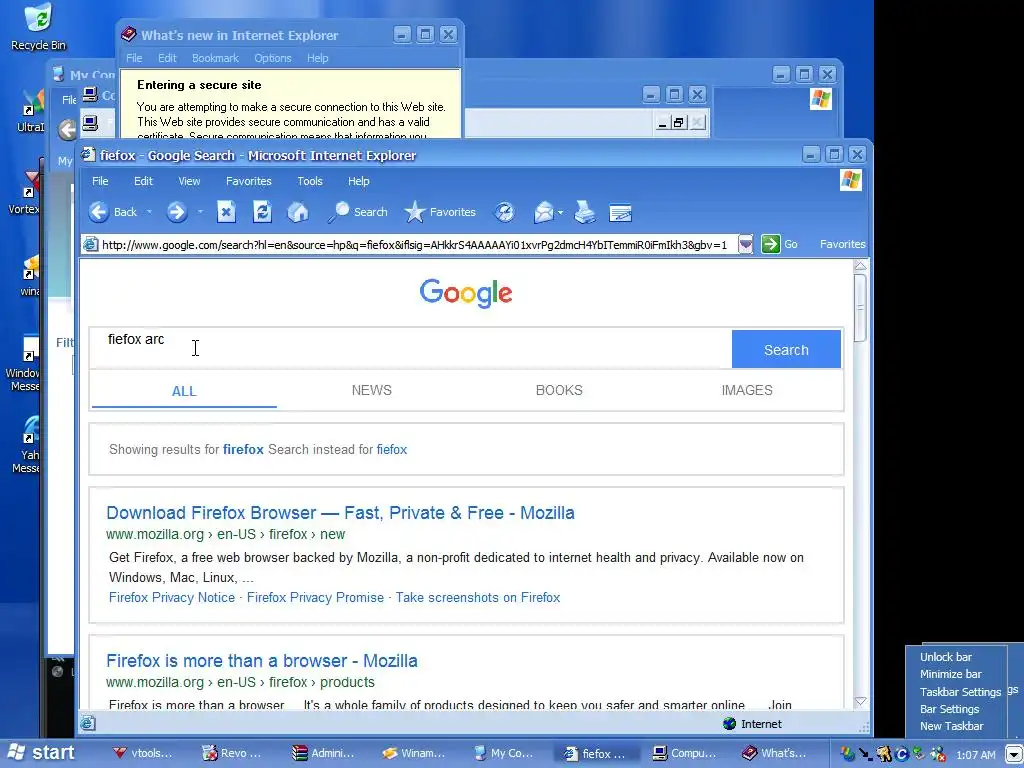Click the taskbar dropdown arrow beside the clock
Screen dimensions: 1024x768
pyautogui.click(x=1013, y=754)
